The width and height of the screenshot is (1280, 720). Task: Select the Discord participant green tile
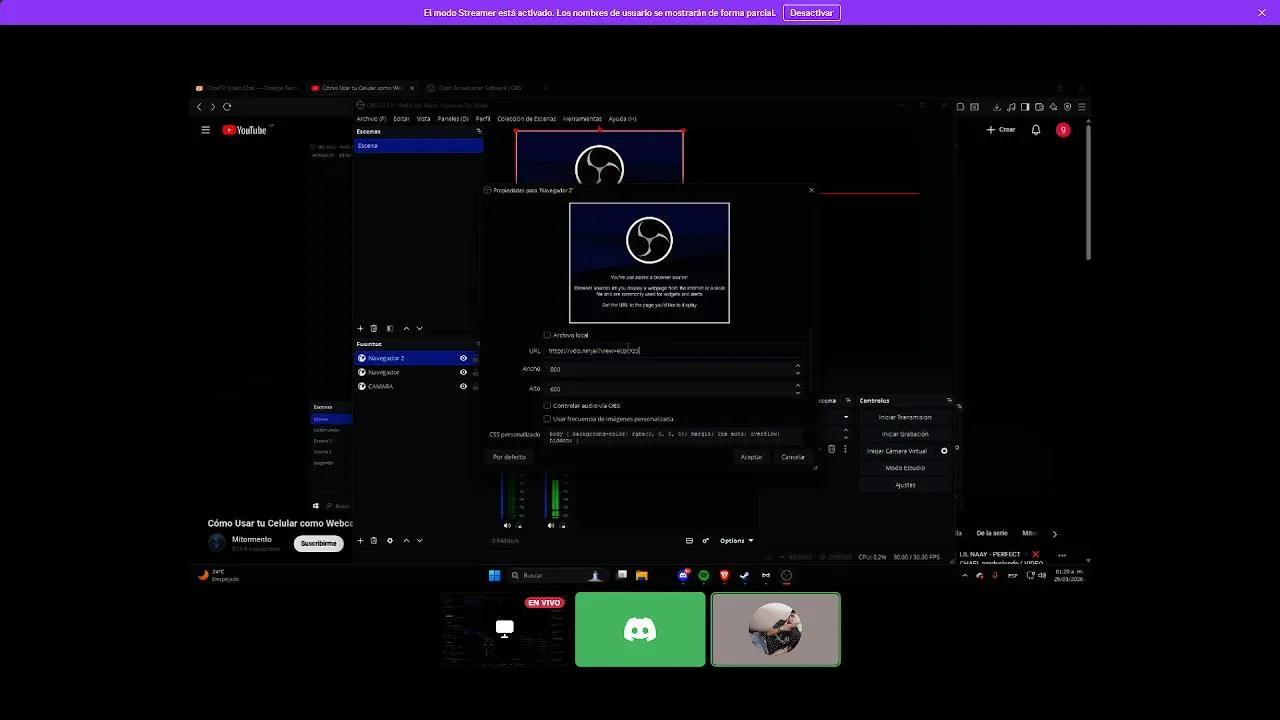640,629
